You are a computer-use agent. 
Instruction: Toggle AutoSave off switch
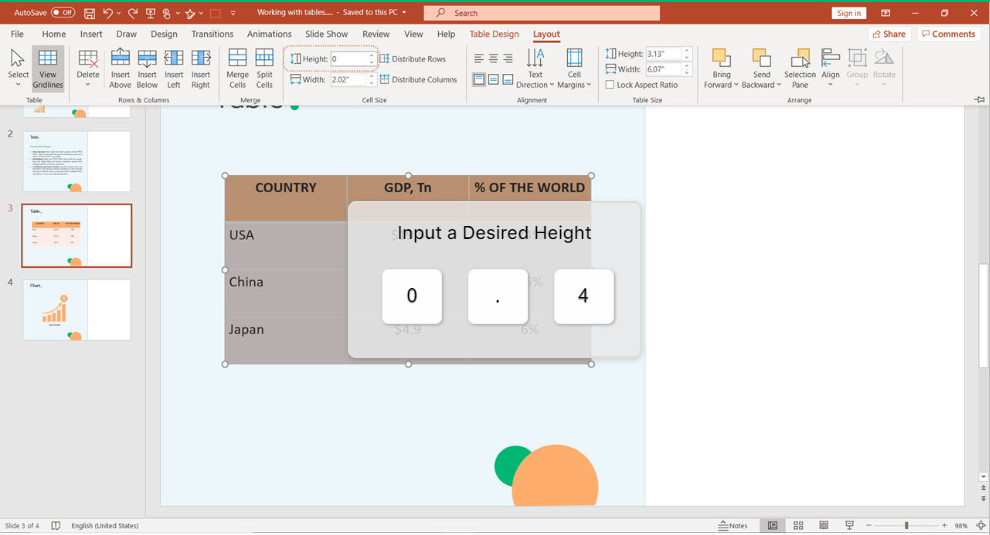tap(63, 13)
